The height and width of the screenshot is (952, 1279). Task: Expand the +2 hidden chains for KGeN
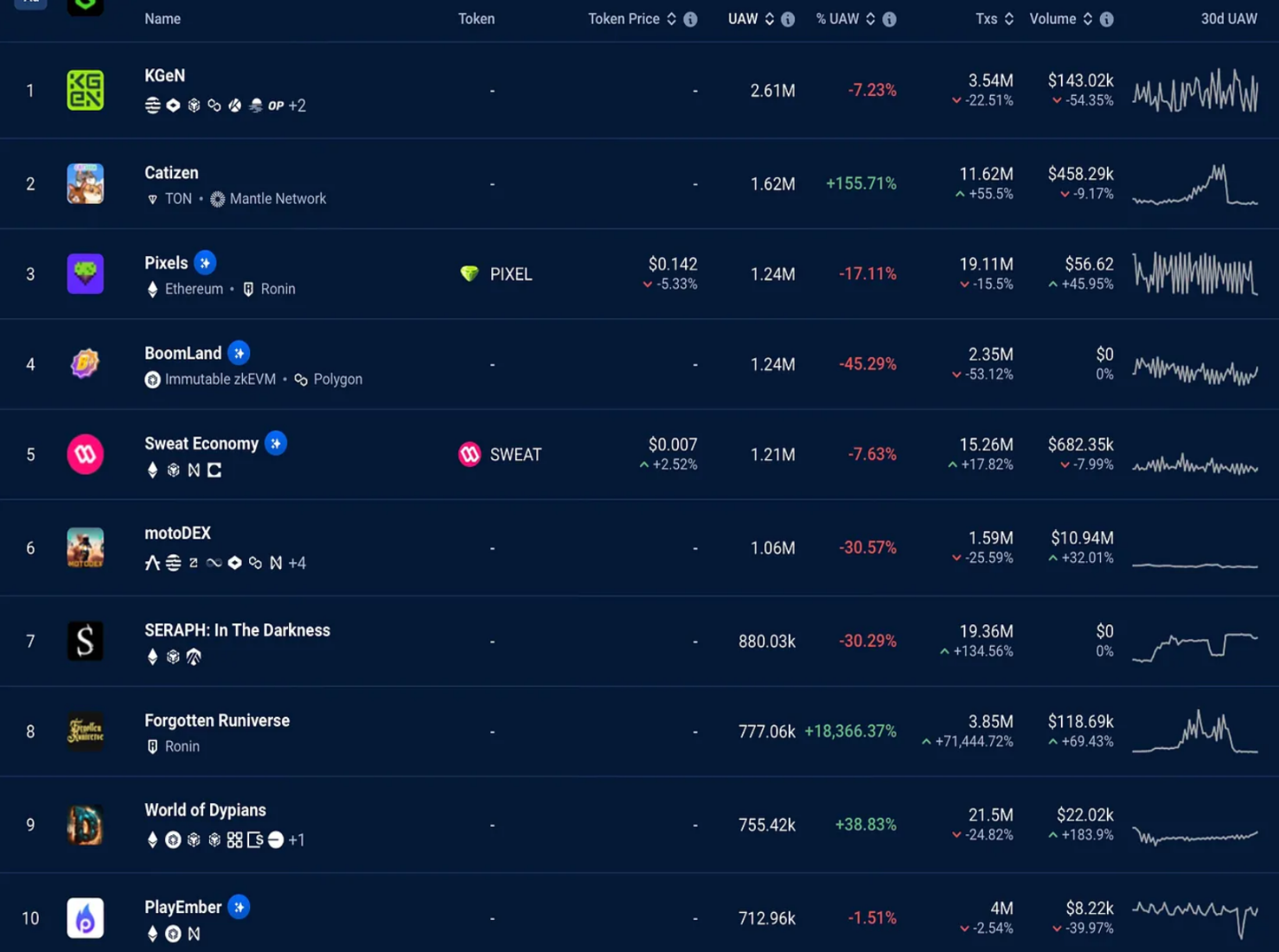coord(297,105)
